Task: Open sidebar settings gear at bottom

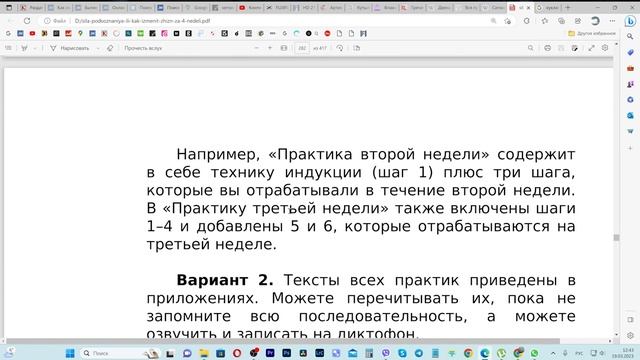Action: pyautogui.click(x=630, y=336)
